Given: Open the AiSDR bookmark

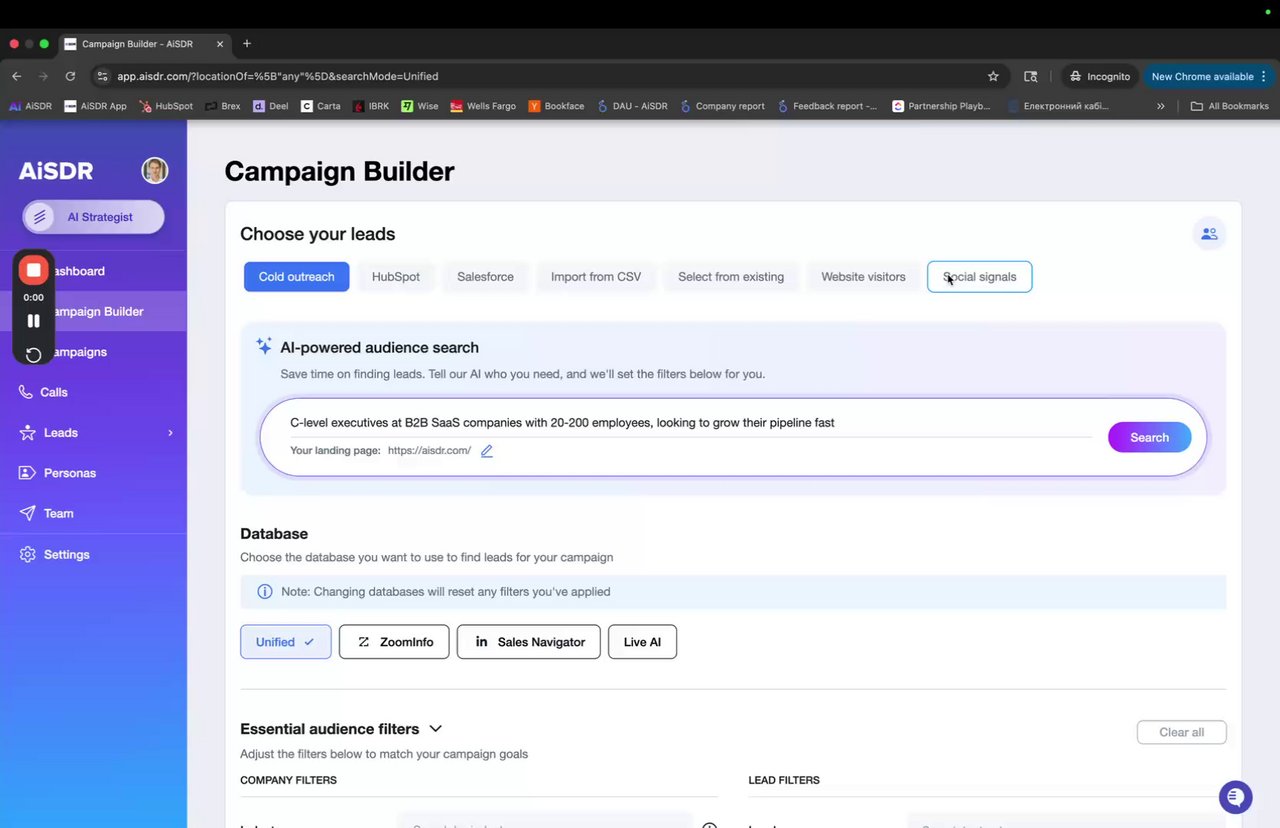Looking at the screenshot, I should (30, 106).
